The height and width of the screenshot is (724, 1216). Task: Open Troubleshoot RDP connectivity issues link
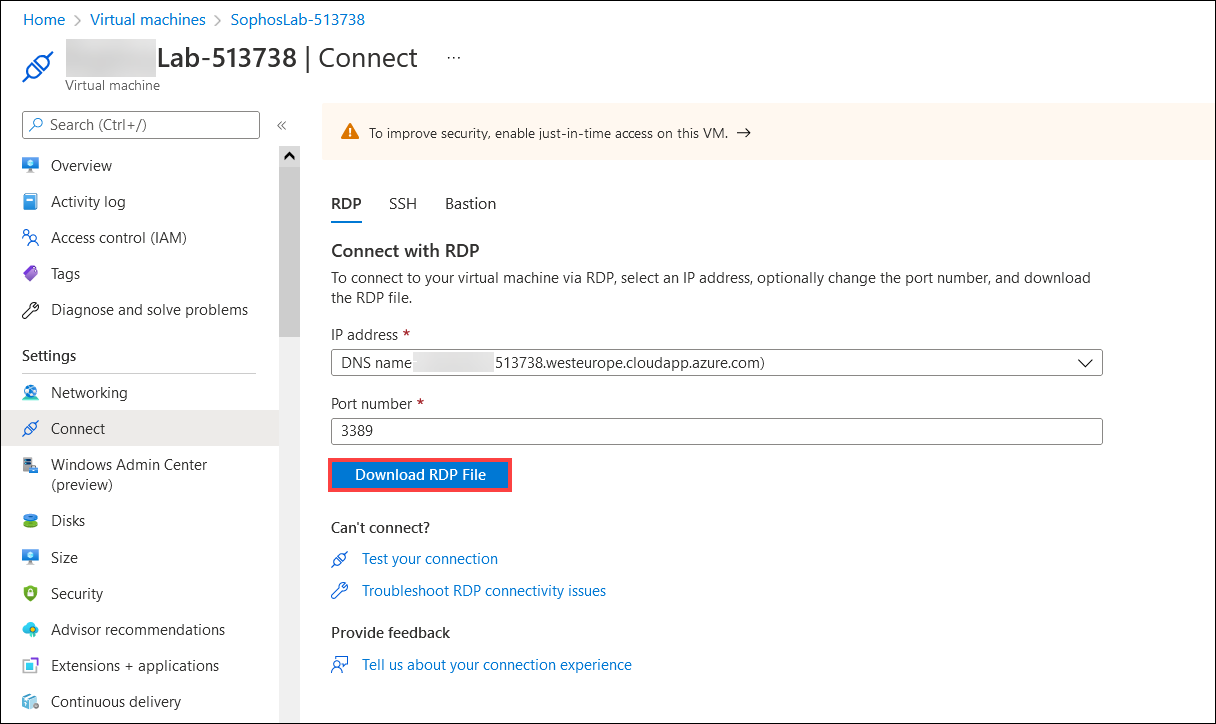[x=484, y=591]
